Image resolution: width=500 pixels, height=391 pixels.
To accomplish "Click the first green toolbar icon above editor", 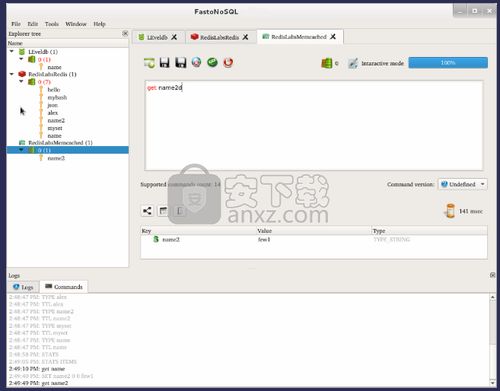I will 149,63.
